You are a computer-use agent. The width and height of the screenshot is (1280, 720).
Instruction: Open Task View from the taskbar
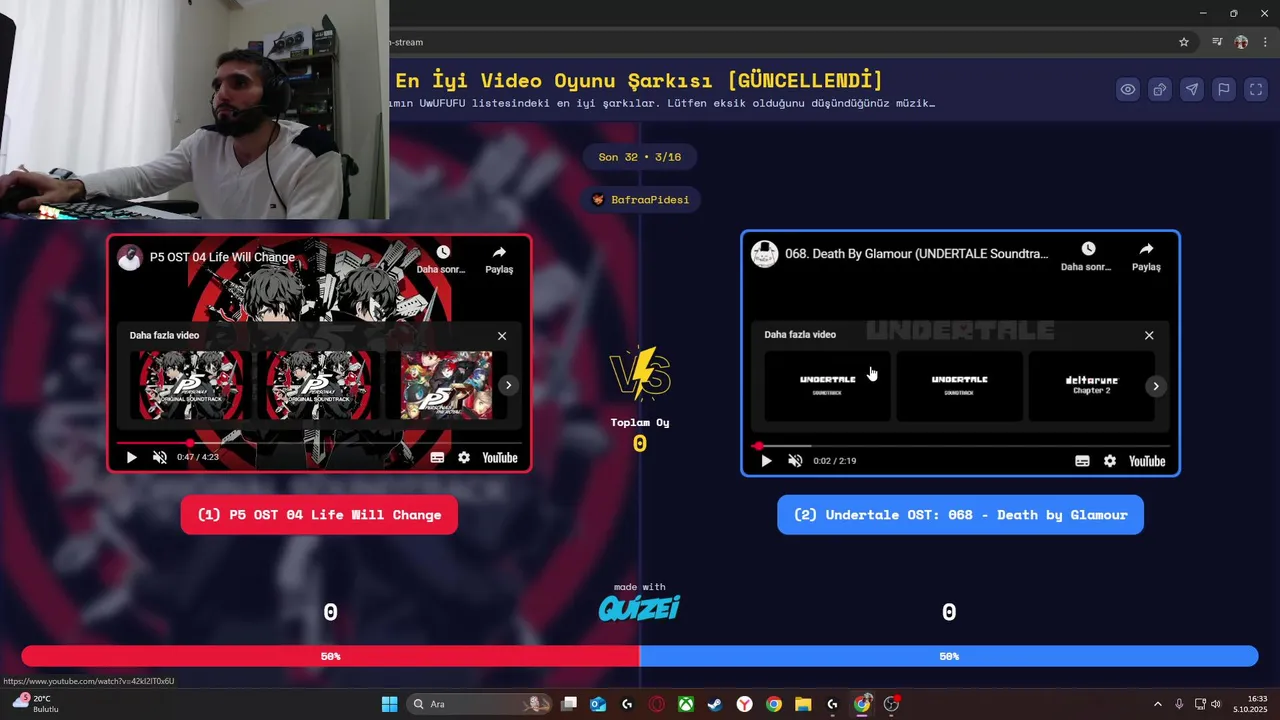point(569,704)
